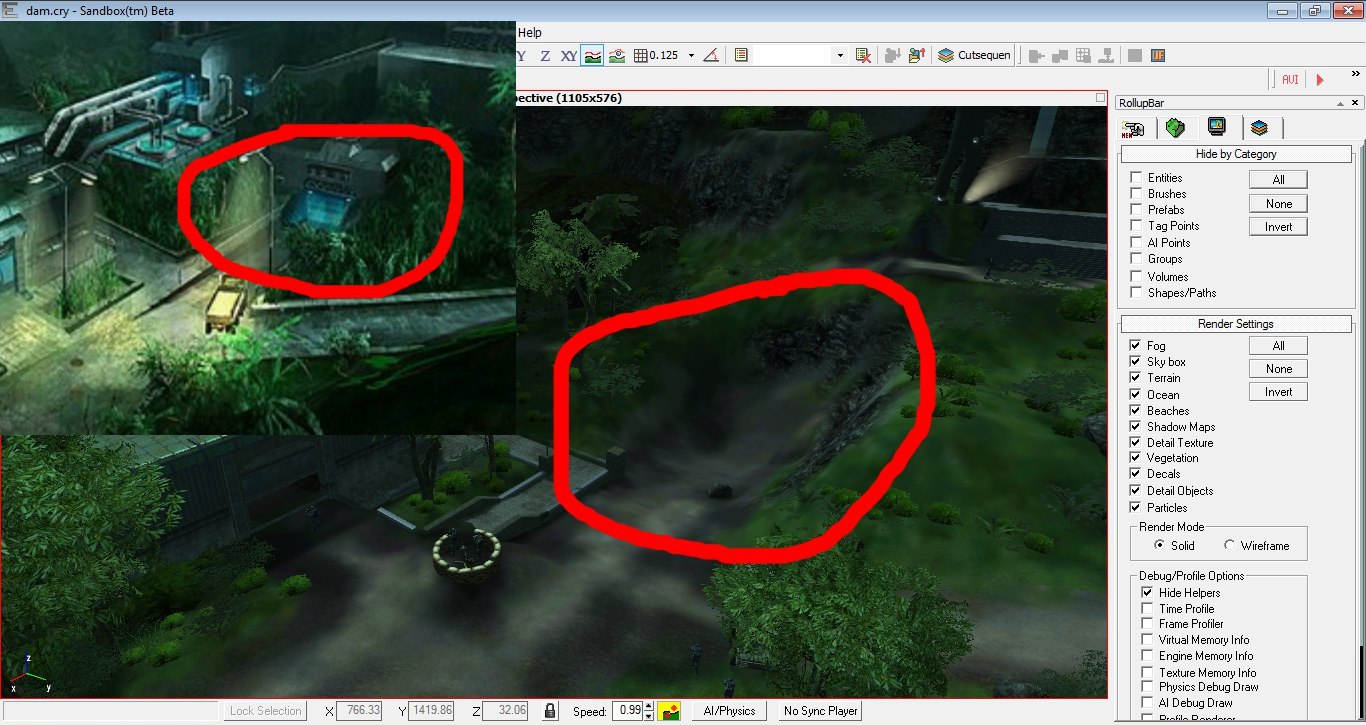Click the load selected objects icon
Screen dimensions: 1366x725
pos(916,56)
